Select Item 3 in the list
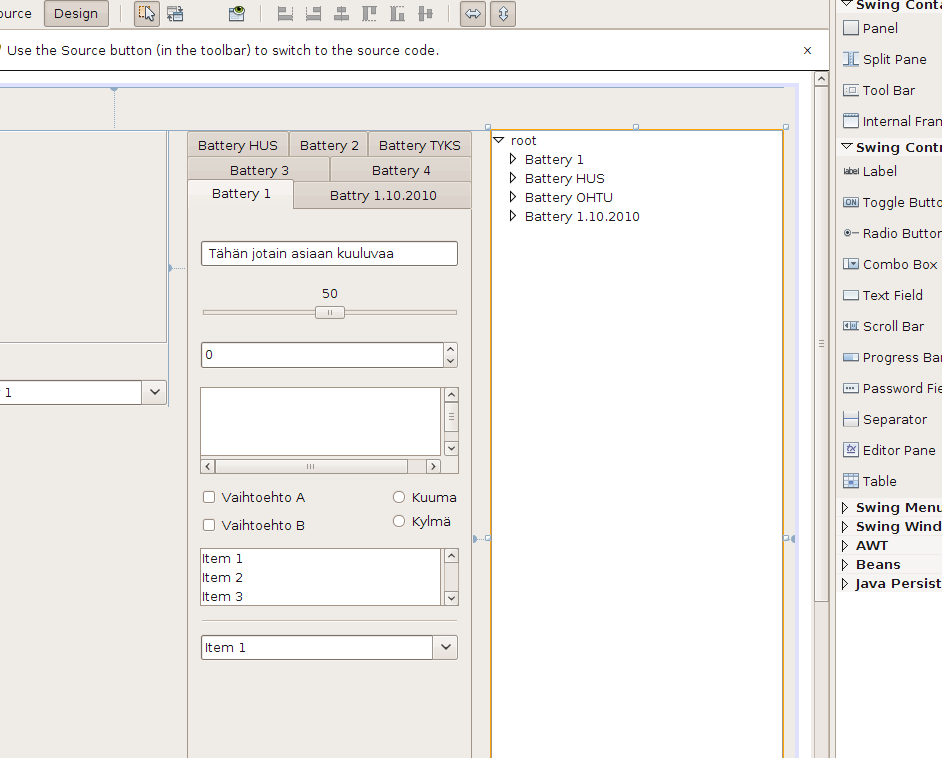 tap(321, 596)
